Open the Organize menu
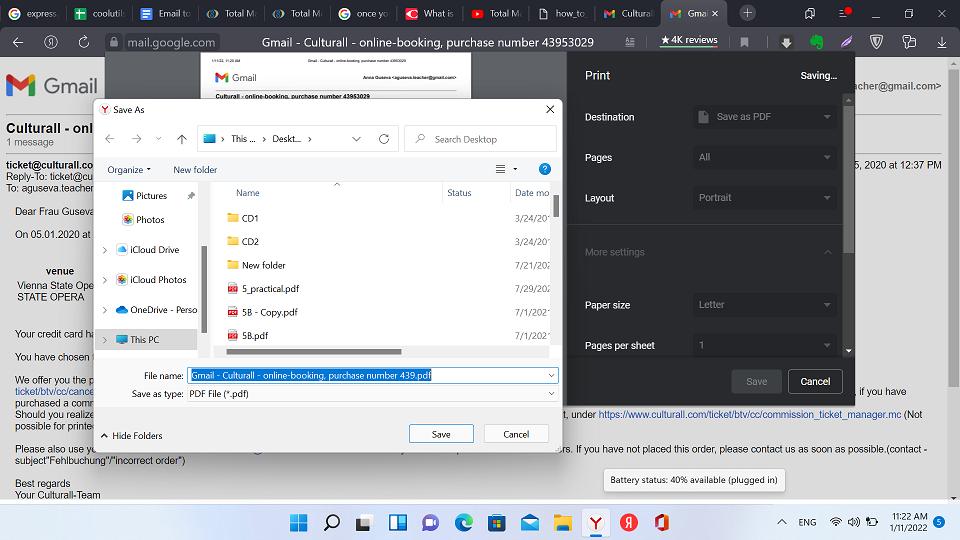Viewport: 960px width, 540px height. (129, 170)
